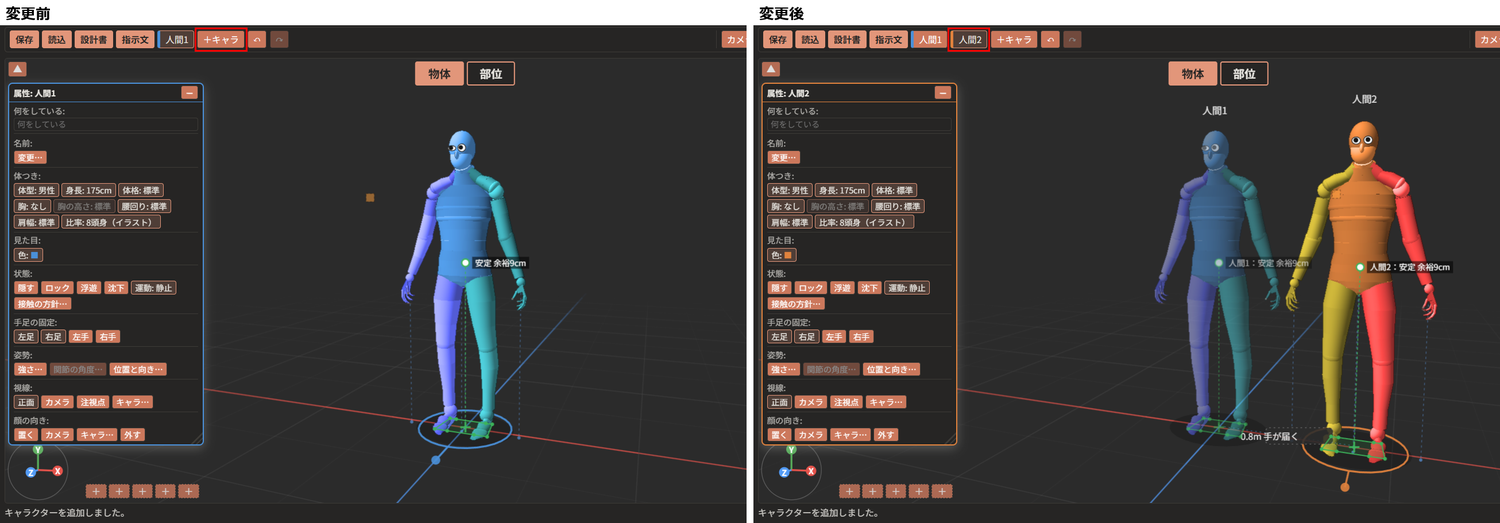The height and width of the screenshot is (523, 1500).
Task: Toggle the 右足 foot lock in the 変更前 panel
Action: (x=53, y=337)
